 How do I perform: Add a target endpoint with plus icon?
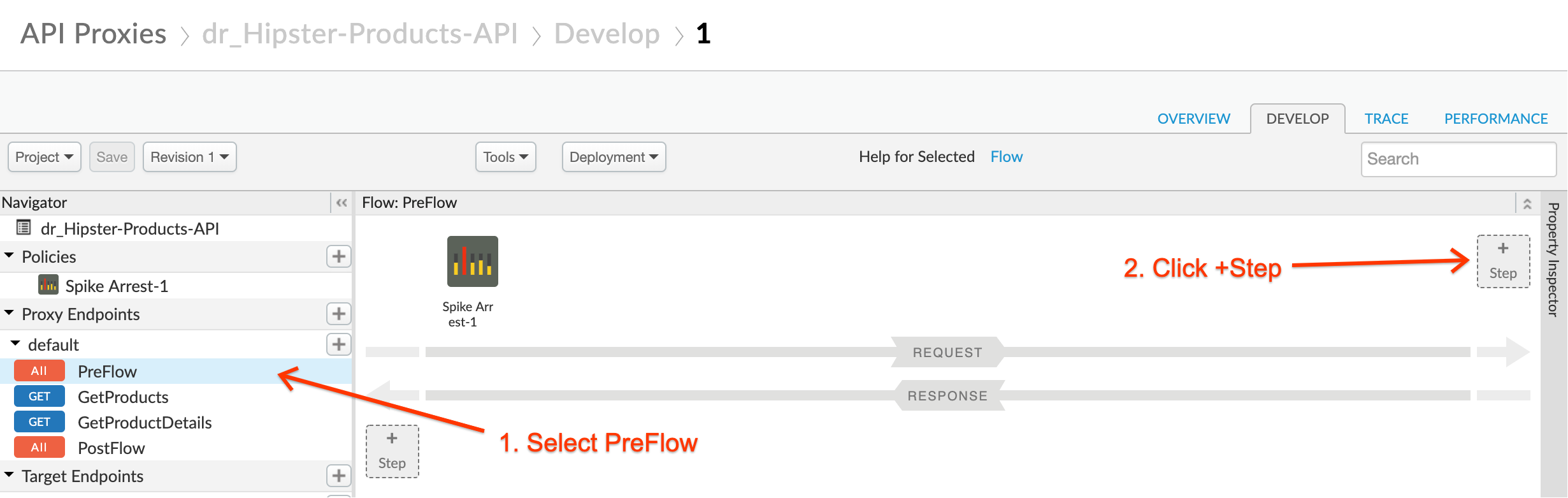pos(338,476)
